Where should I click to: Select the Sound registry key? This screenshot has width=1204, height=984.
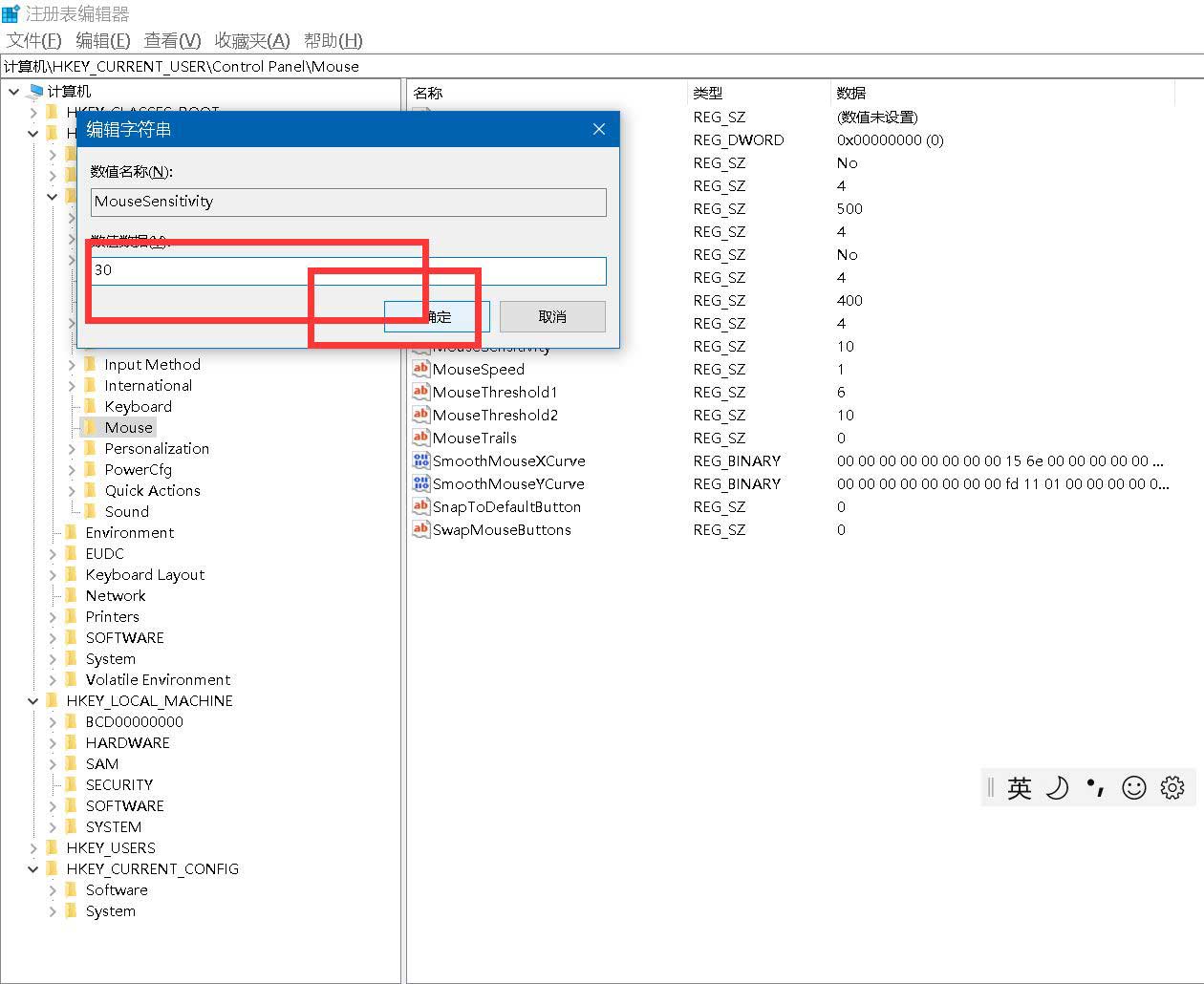[126, 512]
